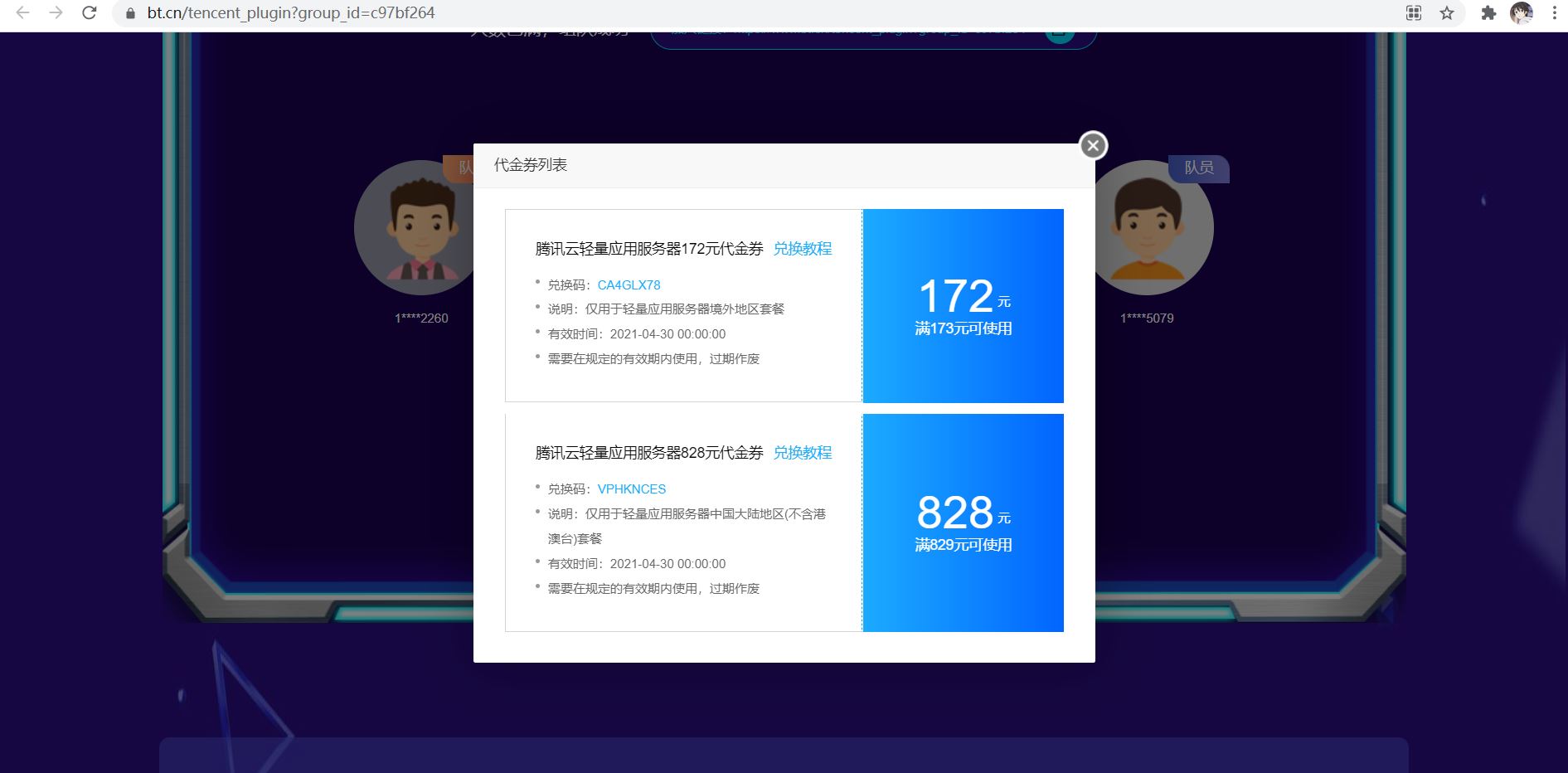Image resolution: width=1568 pixels, height=773 pixels.
Task: Close the 代金券列表 popup
Action: 1093,146
